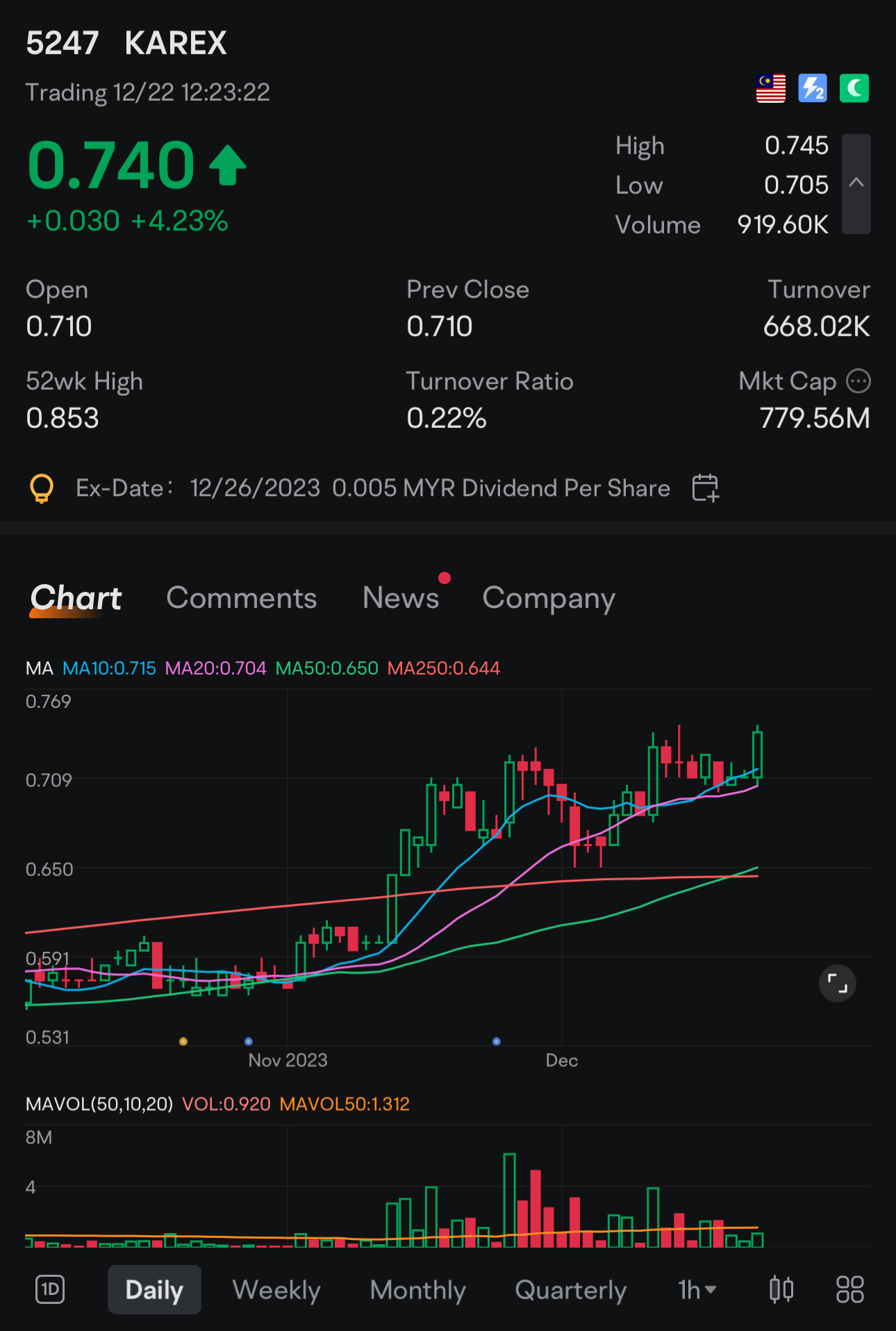Viewport: 896px width, 1331px height.
Task: Switch to Monthly timeframe
Action: (x=417, y=1290)
